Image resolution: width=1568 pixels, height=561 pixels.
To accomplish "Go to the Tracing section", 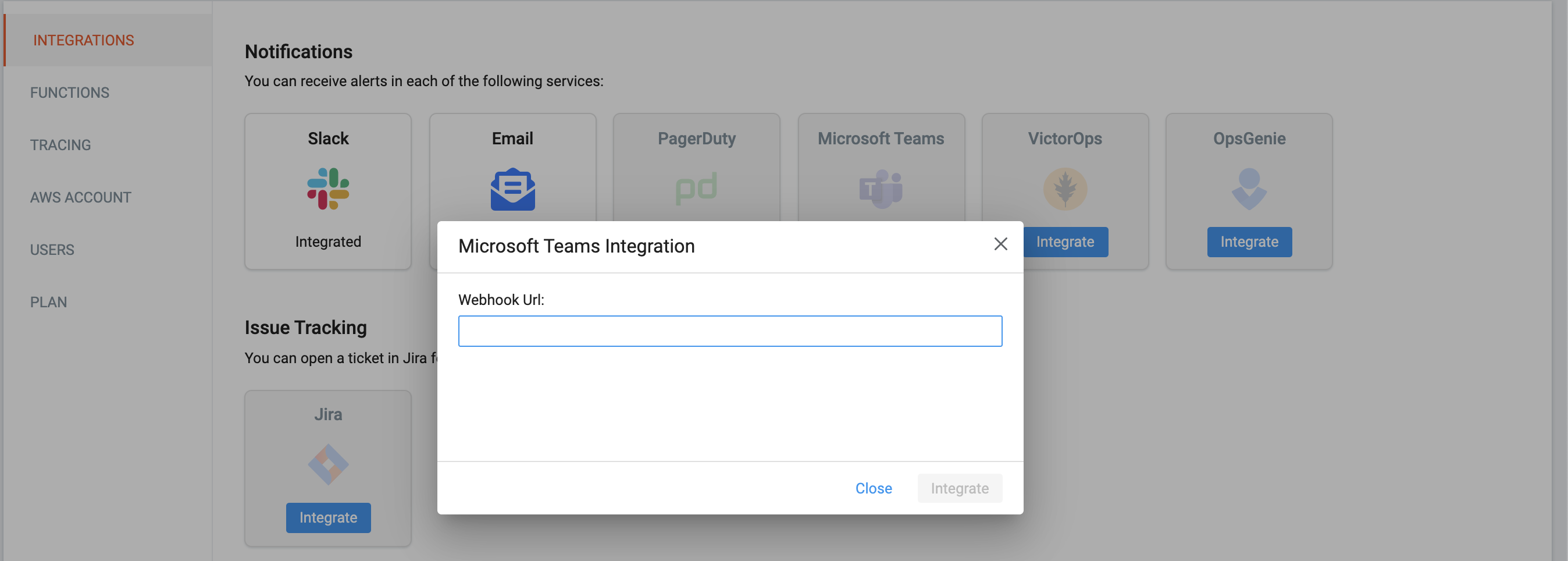I will point(61,145).
